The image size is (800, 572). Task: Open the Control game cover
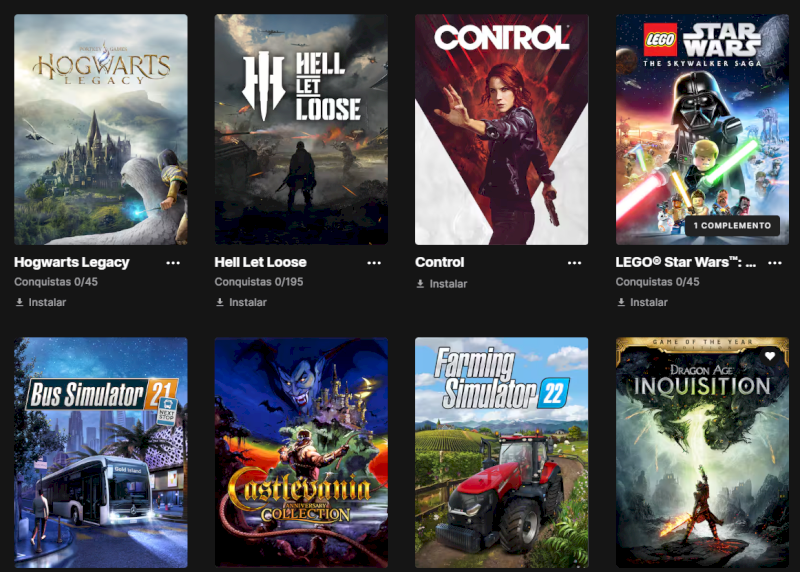pyautogui.click(x=502, y=130)
